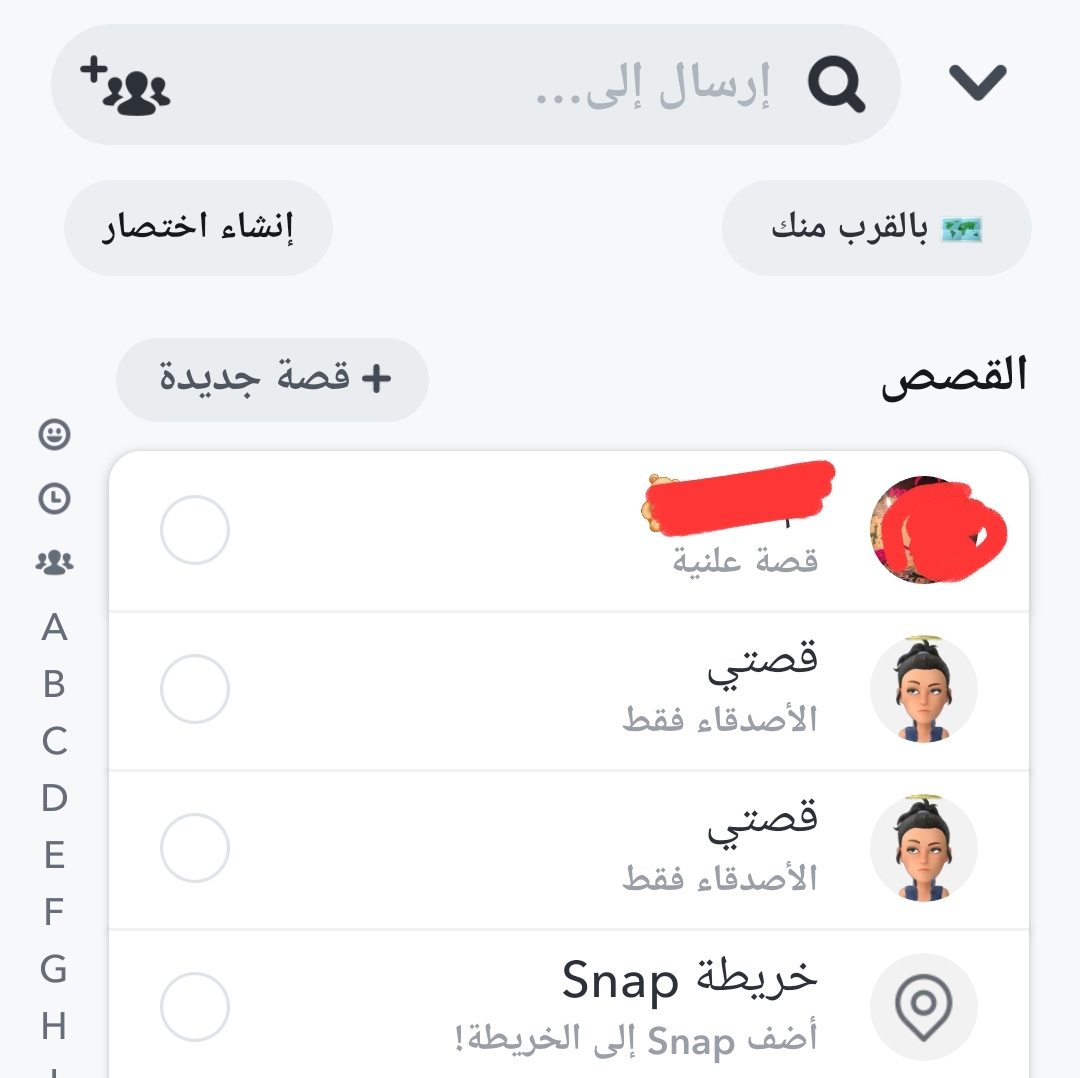Tap the magnifying glass search icon
Image resolution: width=1080 pixels, height=1078 pixels.
click(836, 84)
